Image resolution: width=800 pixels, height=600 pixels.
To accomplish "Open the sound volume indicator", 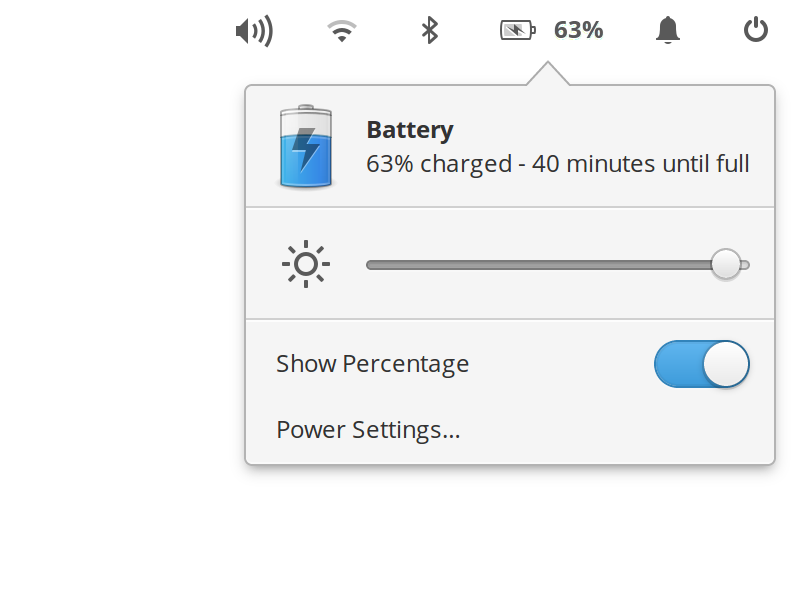I will 254,31.
